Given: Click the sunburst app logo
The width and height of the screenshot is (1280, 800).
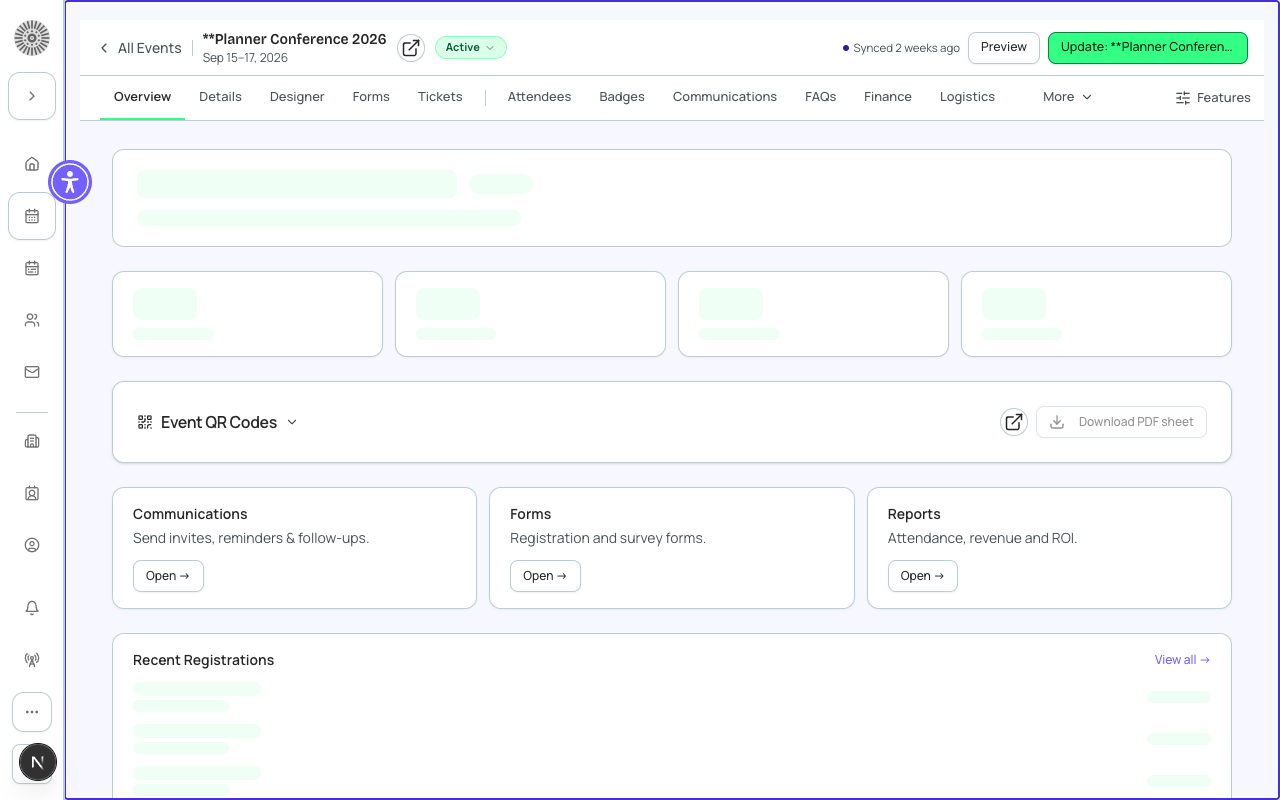Looking at the screenshot, I should pyautogui.click(x=32, y=38).
